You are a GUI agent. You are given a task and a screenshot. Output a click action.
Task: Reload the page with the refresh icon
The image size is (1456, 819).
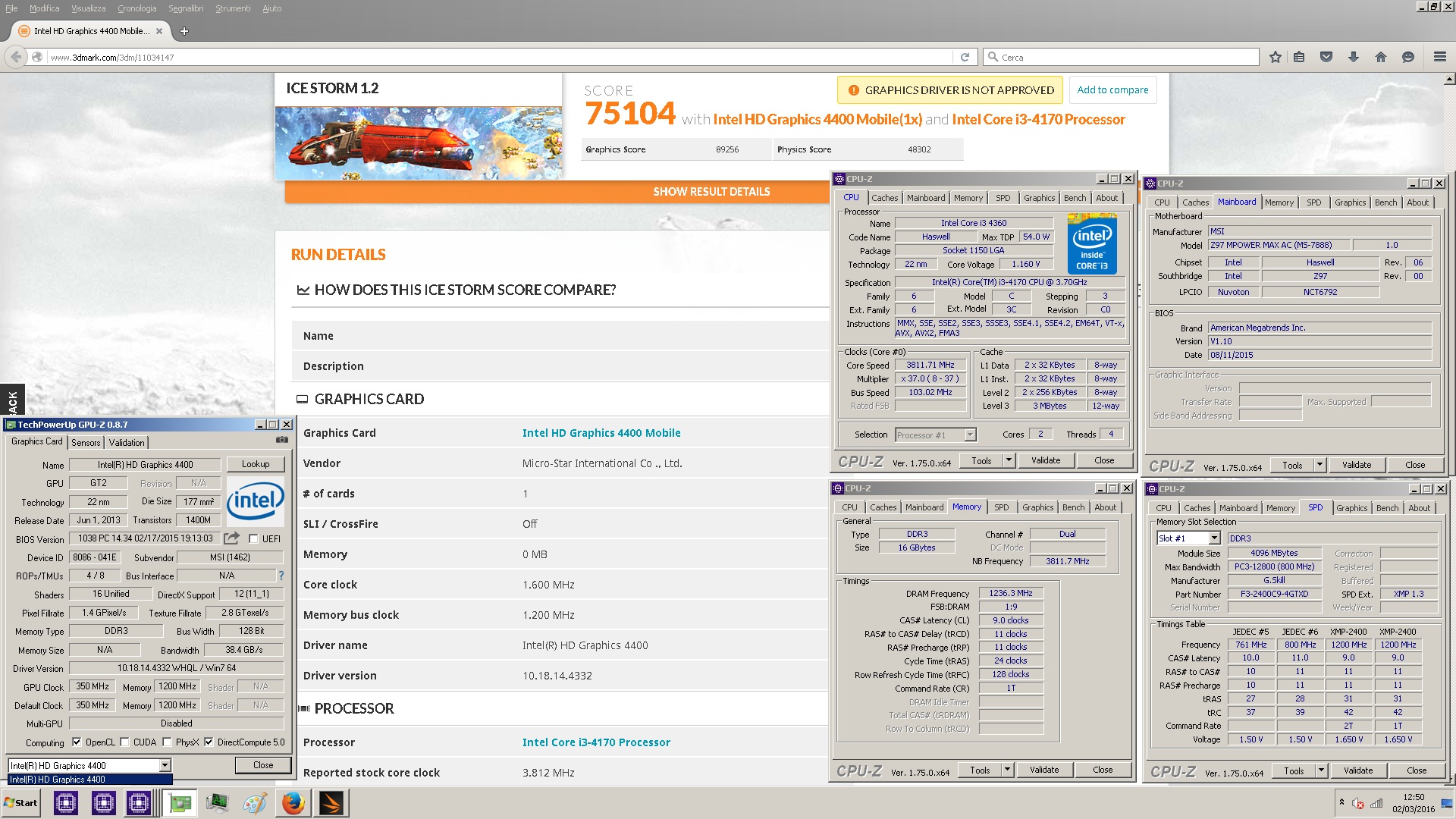click(965, 57)
